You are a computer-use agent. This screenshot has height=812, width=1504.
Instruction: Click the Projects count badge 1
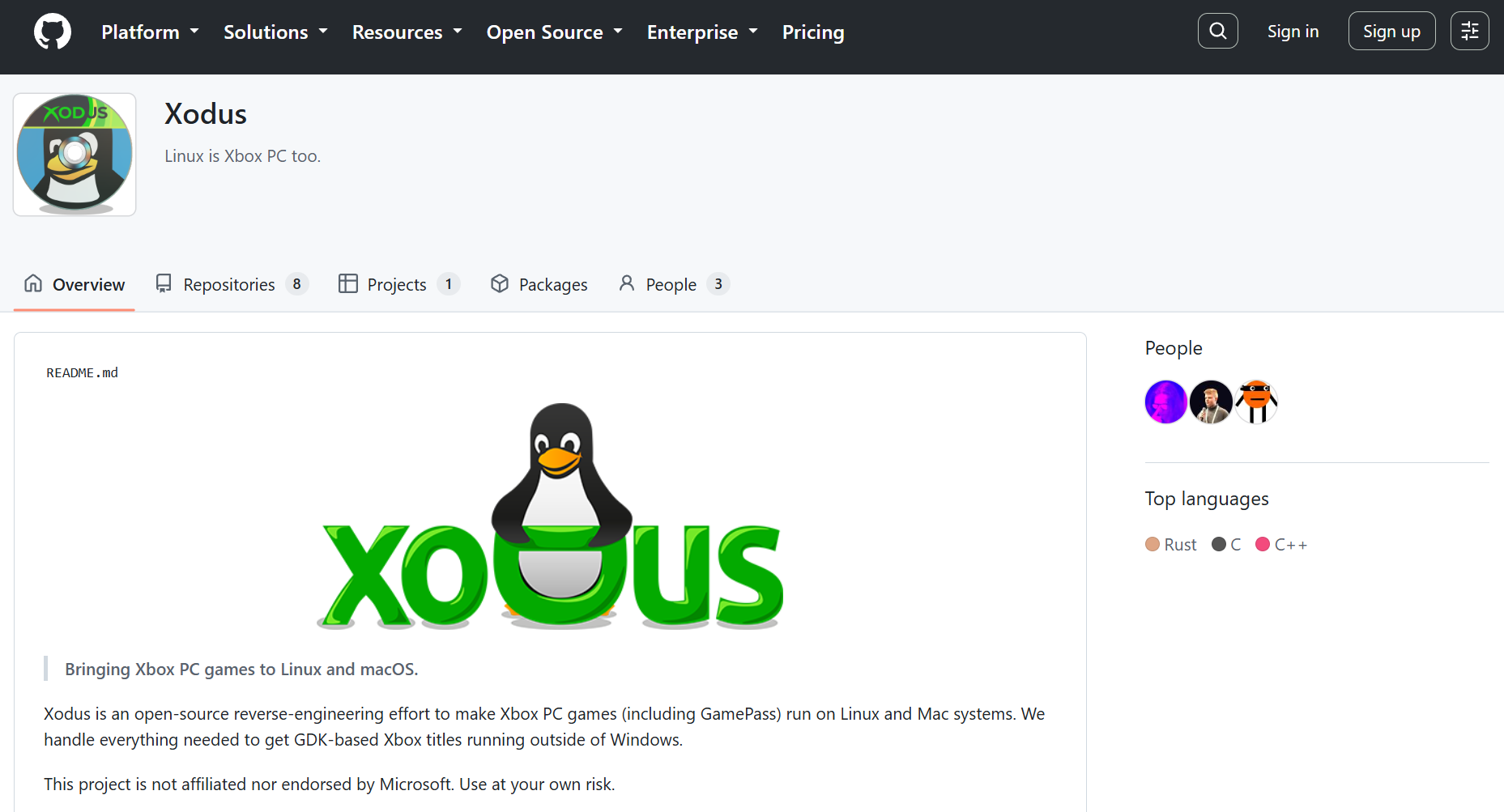pos(449,284)
